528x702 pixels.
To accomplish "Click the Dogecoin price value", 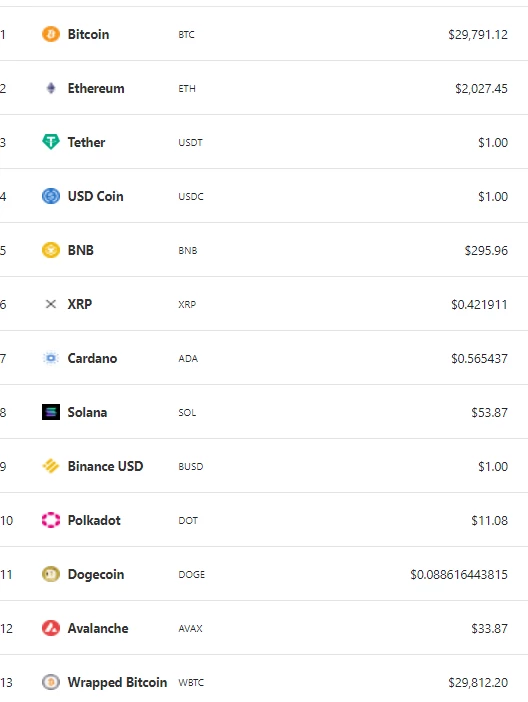I will [x=459, y=574].
